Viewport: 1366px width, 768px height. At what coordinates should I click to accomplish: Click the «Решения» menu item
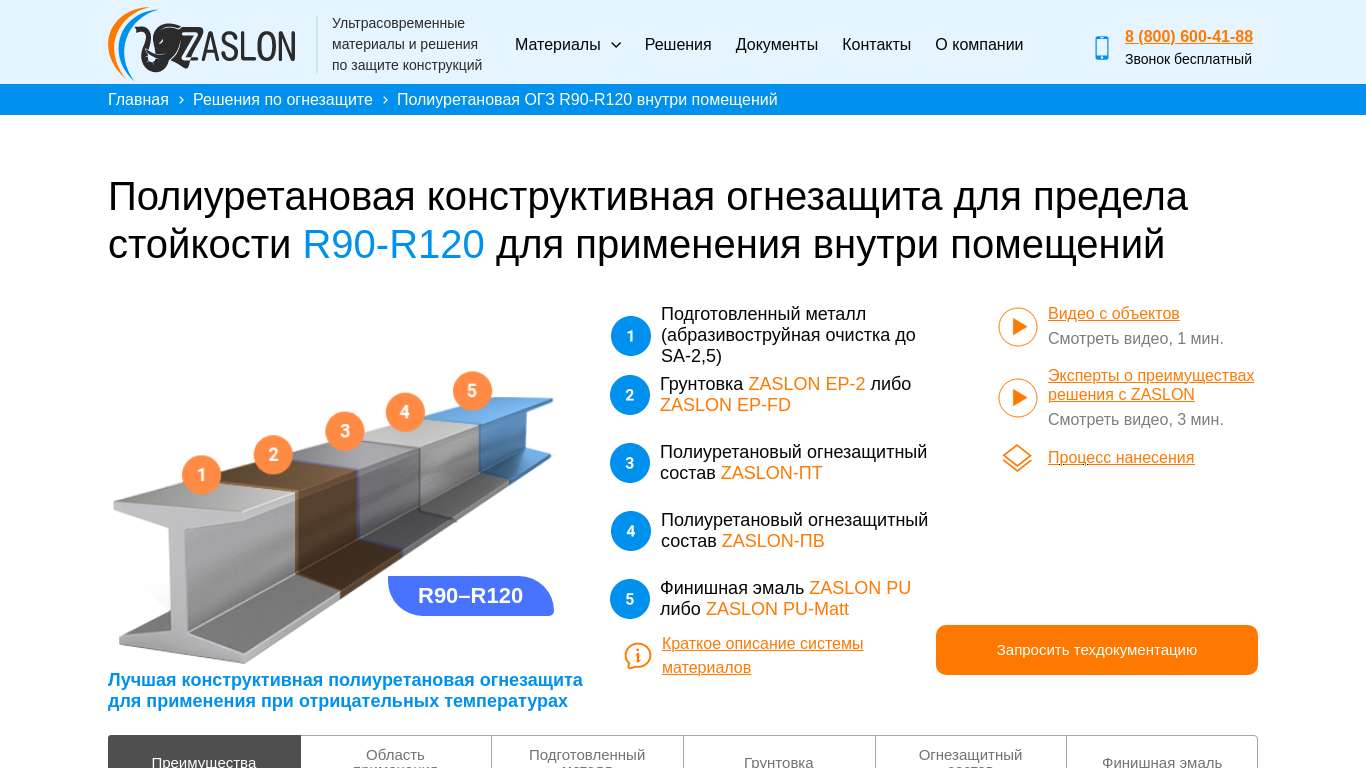[677, 44]
